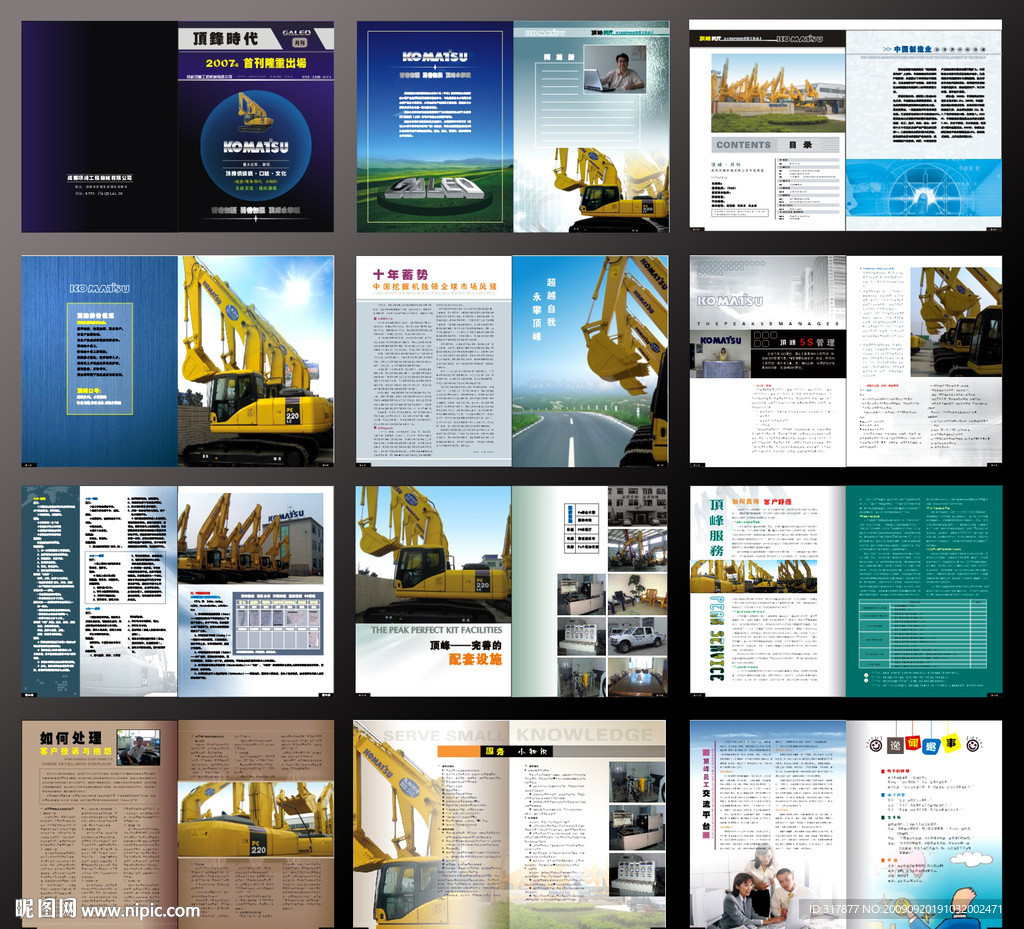Click the 成都顶峰工程机械有限公司 text on the back cover
The image size is (1024, 929).
(x=99, y=178)
